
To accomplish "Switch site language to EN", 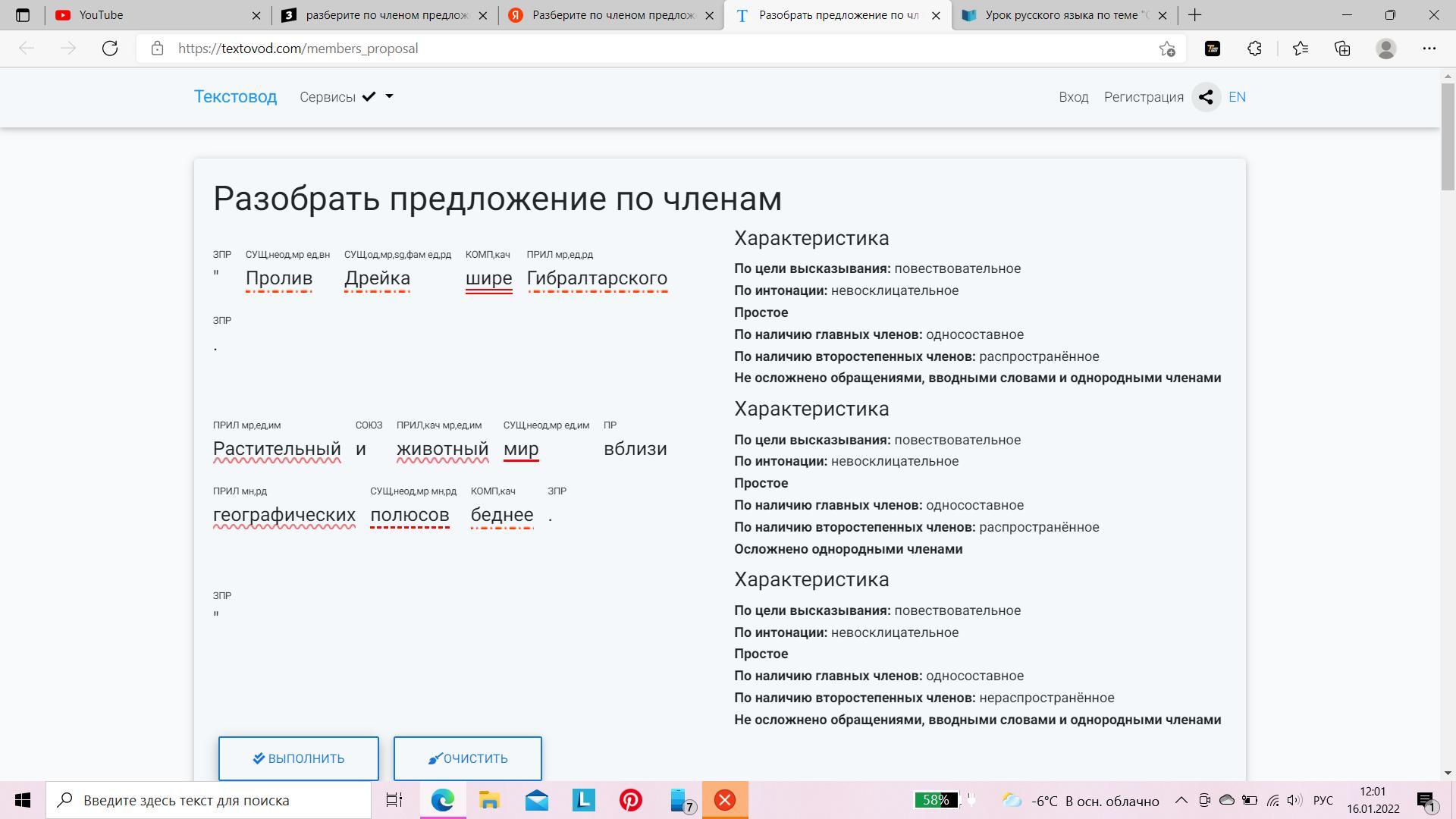I will coord(1237,97).
